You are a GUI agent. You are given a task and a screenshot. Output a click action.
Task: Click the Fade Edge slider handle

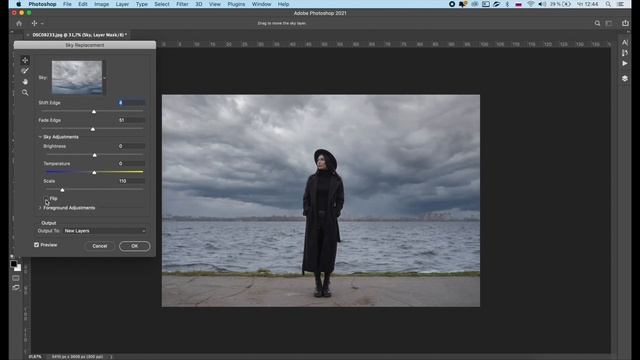coord(93,129)
